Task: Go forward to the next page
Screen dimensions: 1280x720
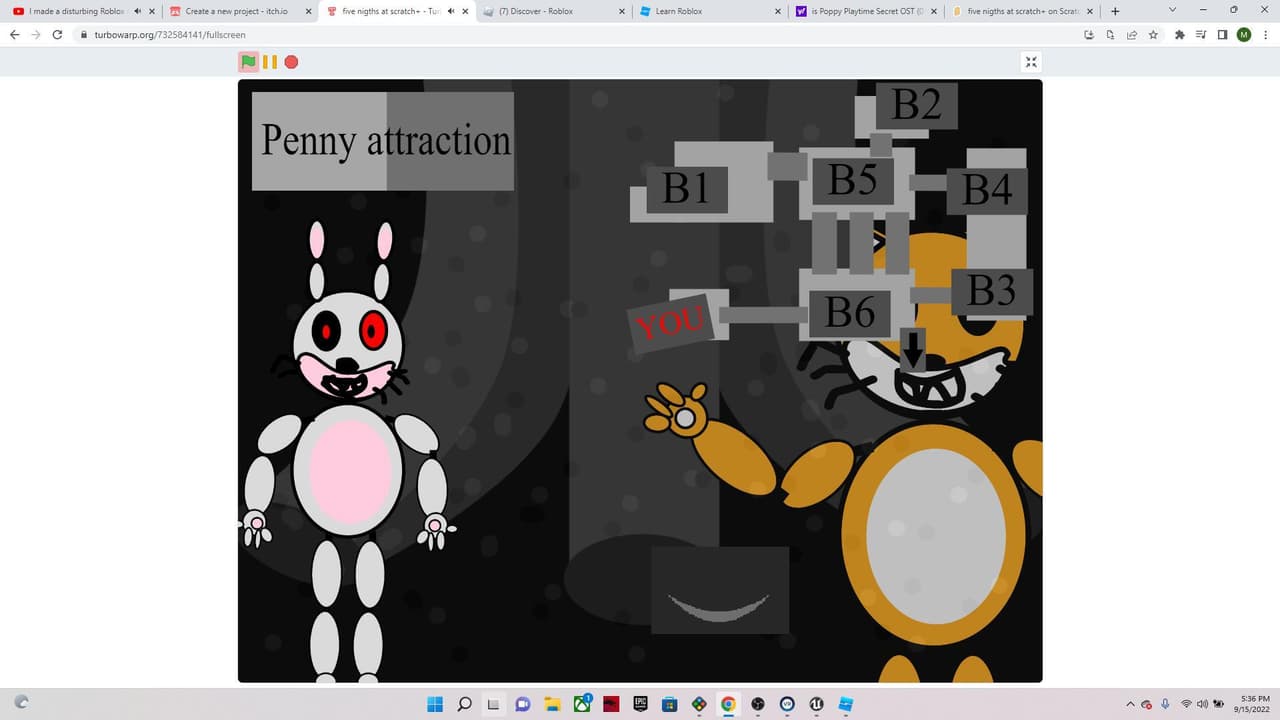Action: point(35,34)
